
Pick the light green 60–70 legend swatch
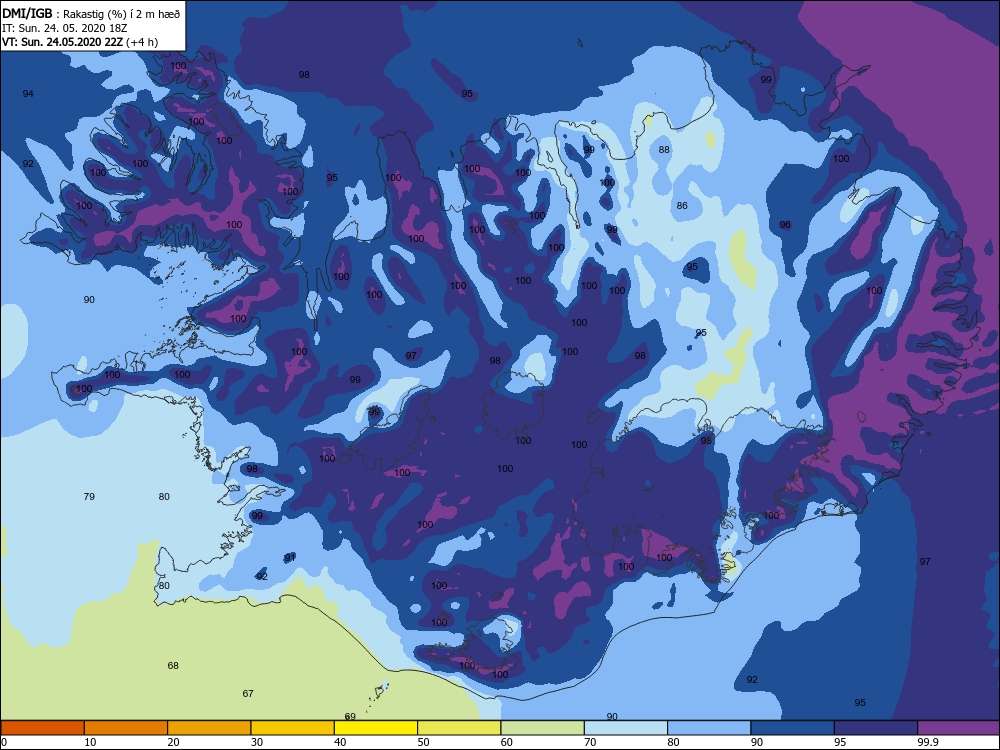[x=542, y=728]
